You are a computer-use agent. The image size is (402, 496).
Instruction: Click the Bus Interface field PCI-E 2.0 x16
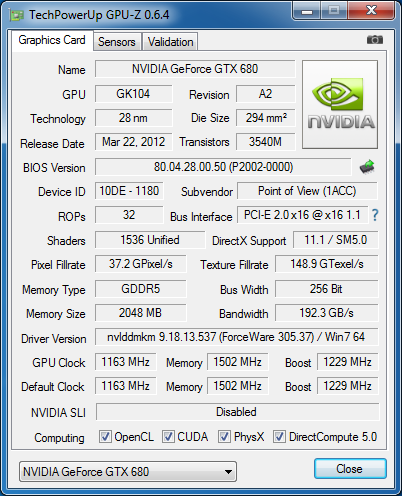[302, 215]
